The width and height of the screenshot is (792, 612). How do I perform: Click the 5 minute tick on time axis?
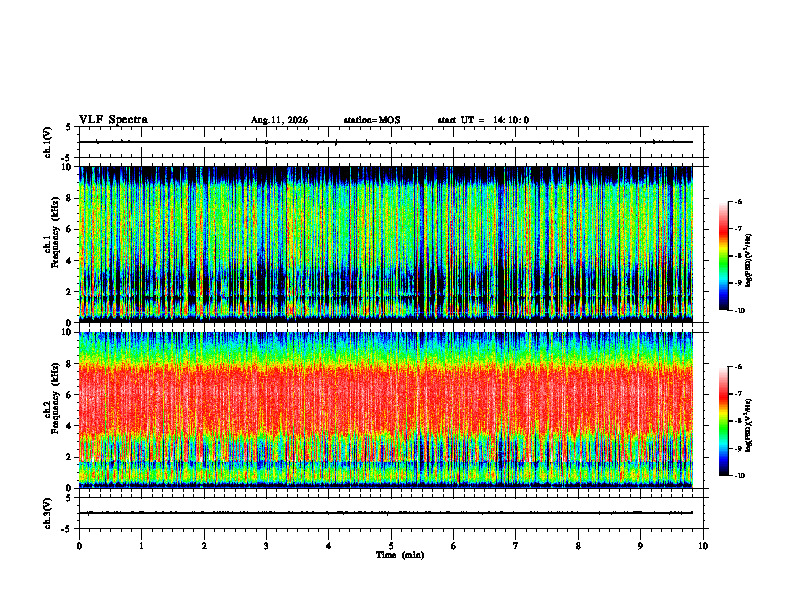point(391,546)
